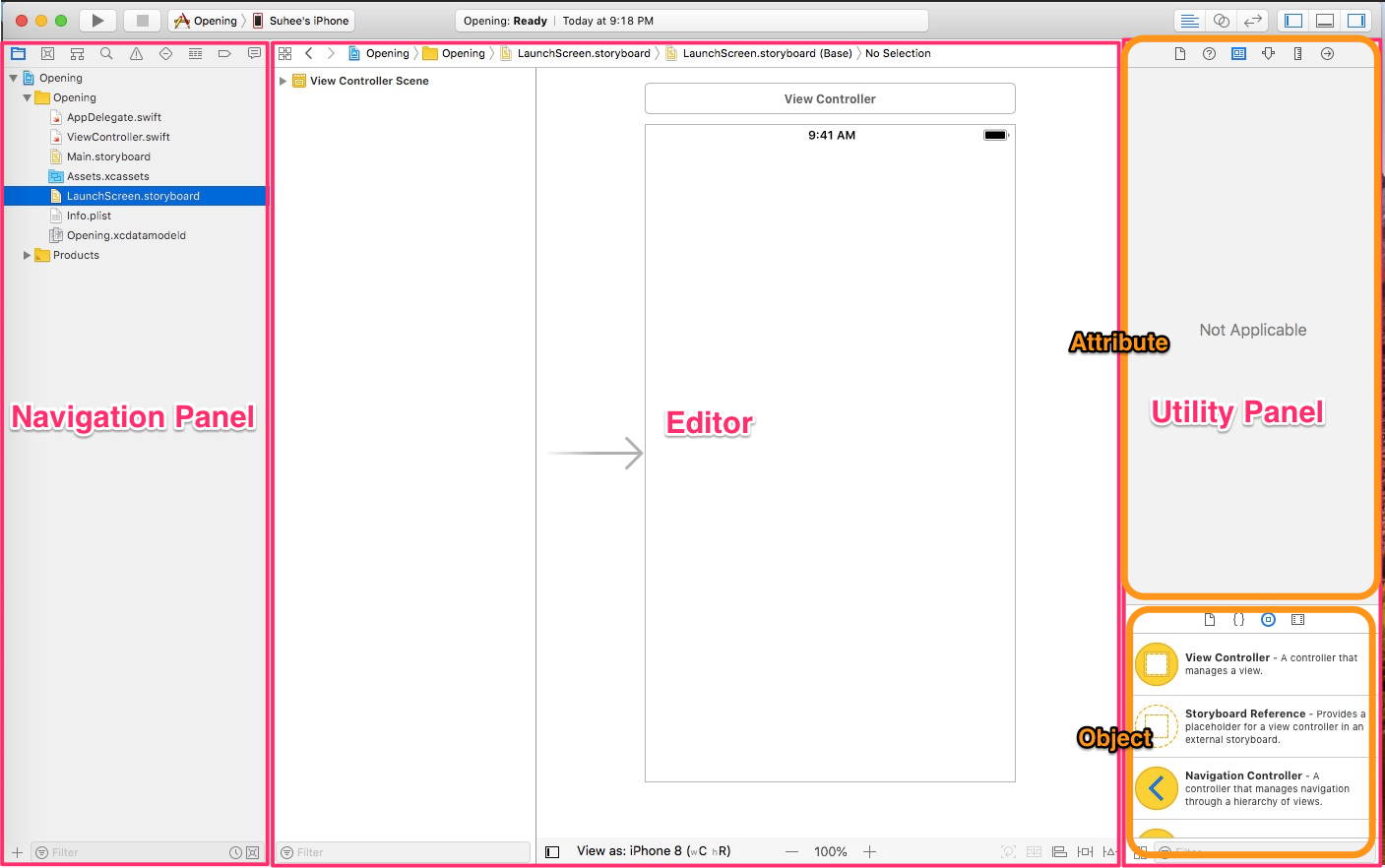Zoom out the storyboard canvas
Screen dimensions: 1385x868
click(791, 851)
